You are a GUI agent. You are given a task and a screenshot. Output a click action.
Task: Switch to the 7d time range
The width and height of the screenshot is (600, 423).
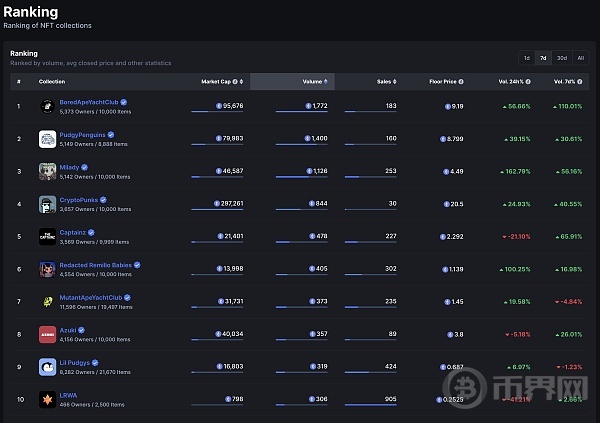tap(543, 58)
